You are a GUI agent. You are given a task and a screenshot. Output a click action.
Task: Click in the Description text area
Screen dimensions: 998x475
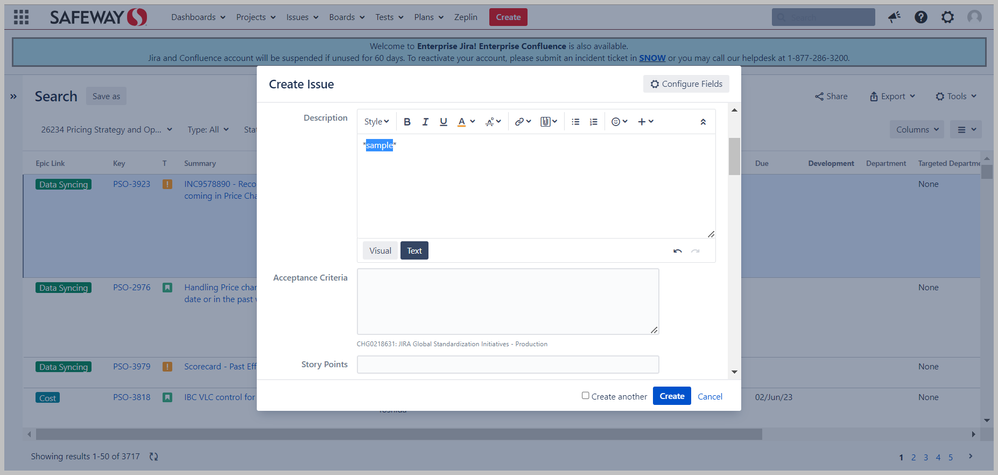(x=536, y=186)
